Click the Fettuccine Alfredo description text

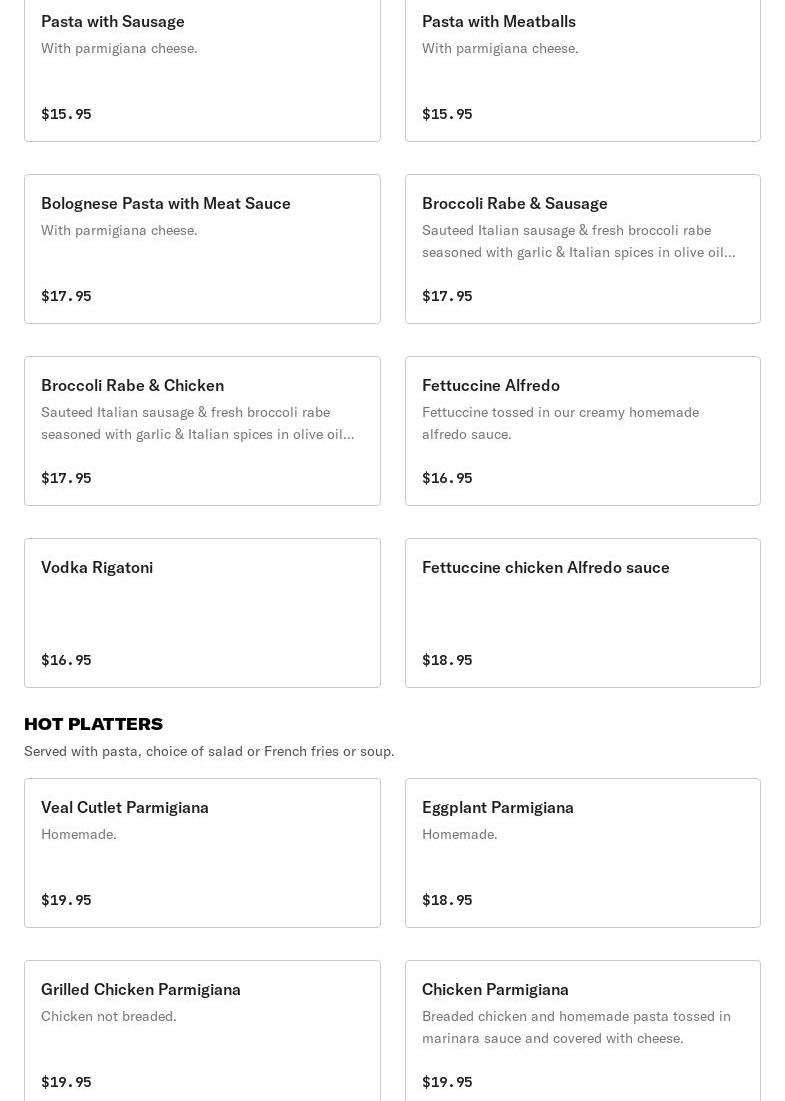[560, 423]
